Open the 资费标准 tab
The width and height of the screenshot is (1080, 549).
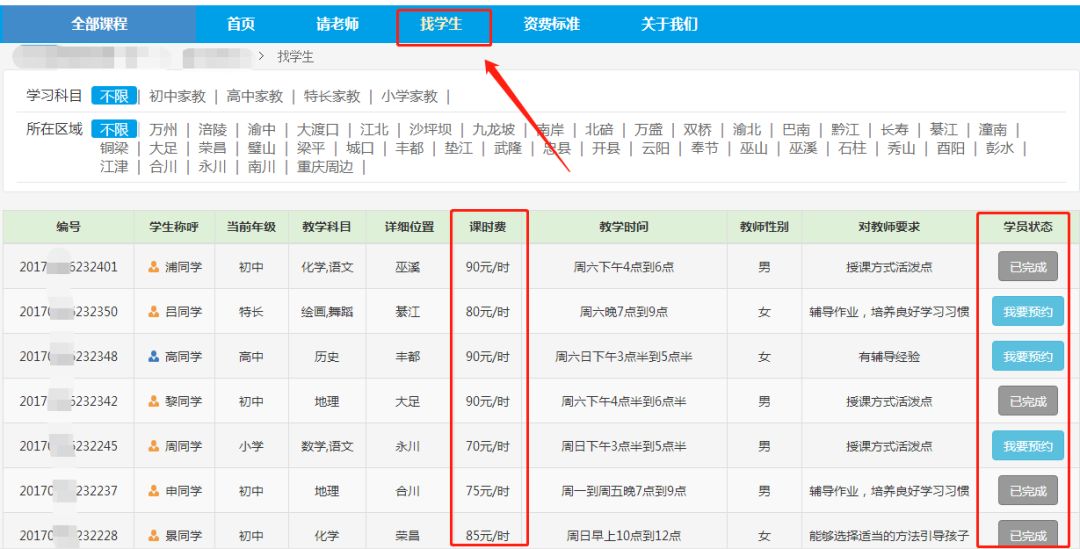(x=551, y=24)
